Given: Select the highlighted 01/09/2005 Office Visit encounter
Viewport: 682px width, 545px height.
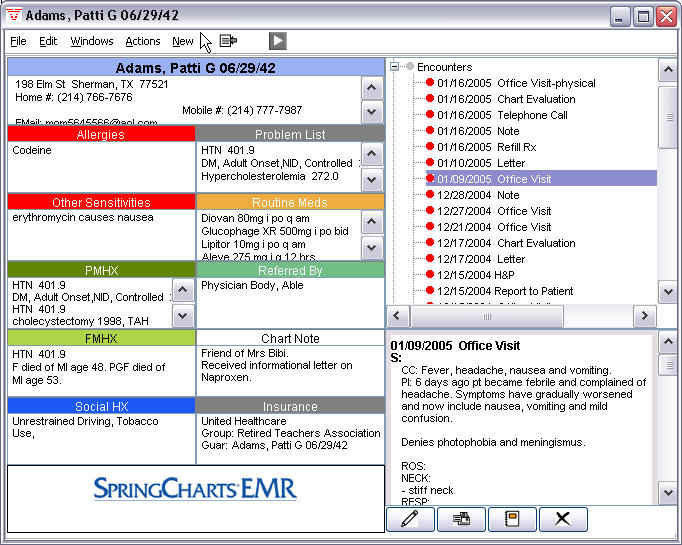Looking at the screenshot, I should [541, 179].
